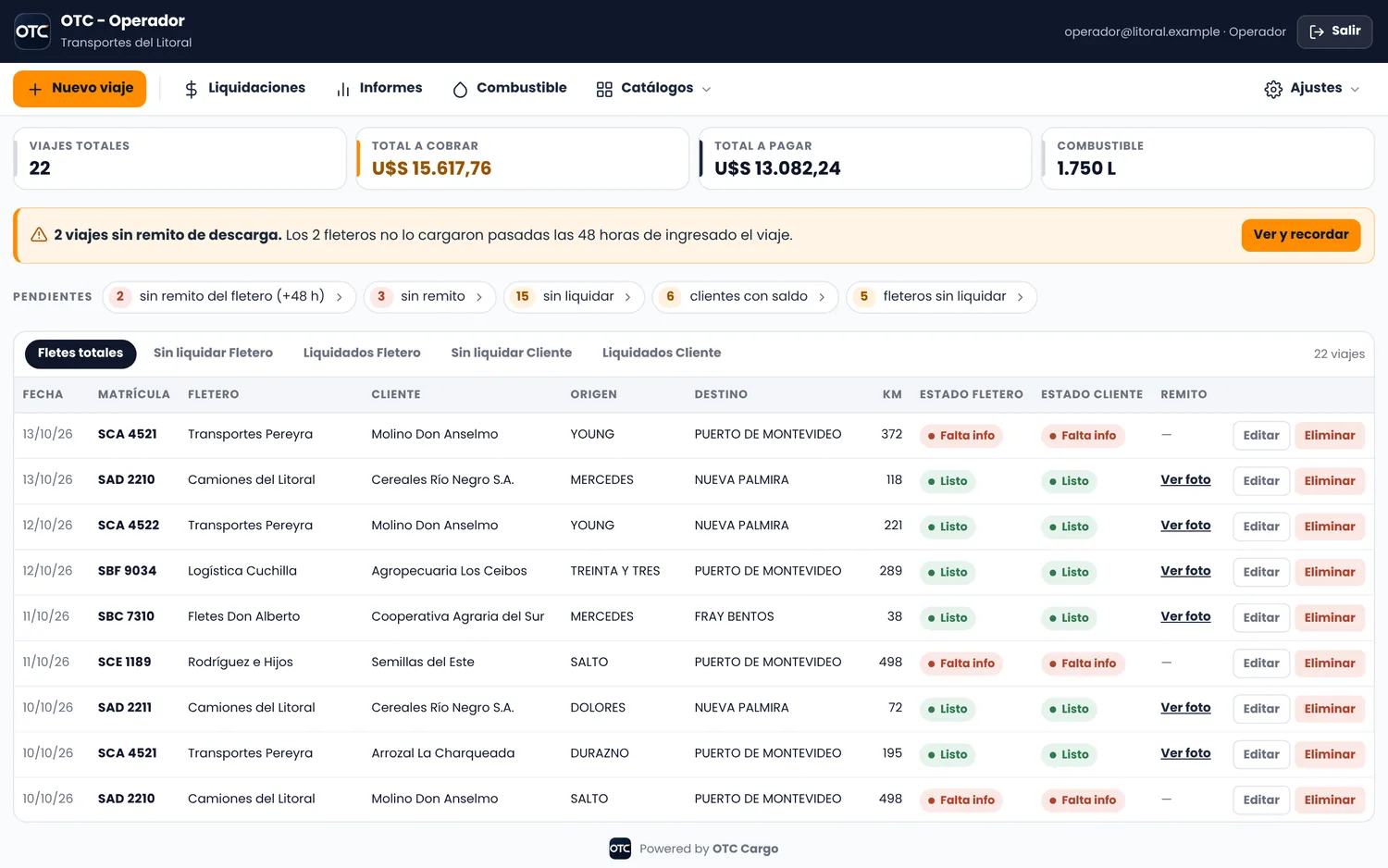Click the Nuevo viaje button

tap(80, 89)
